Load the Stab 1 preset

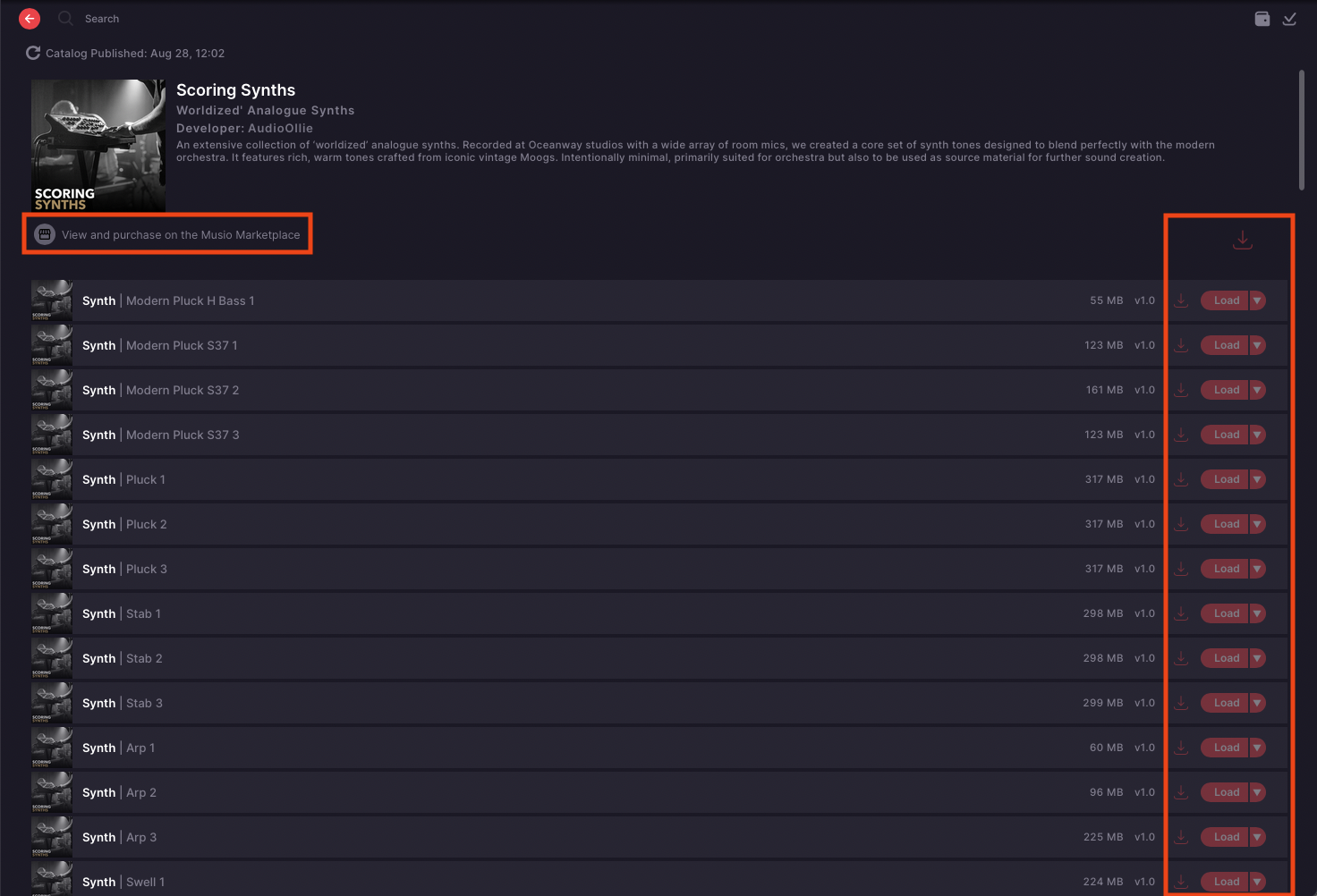pos(1225,613)
